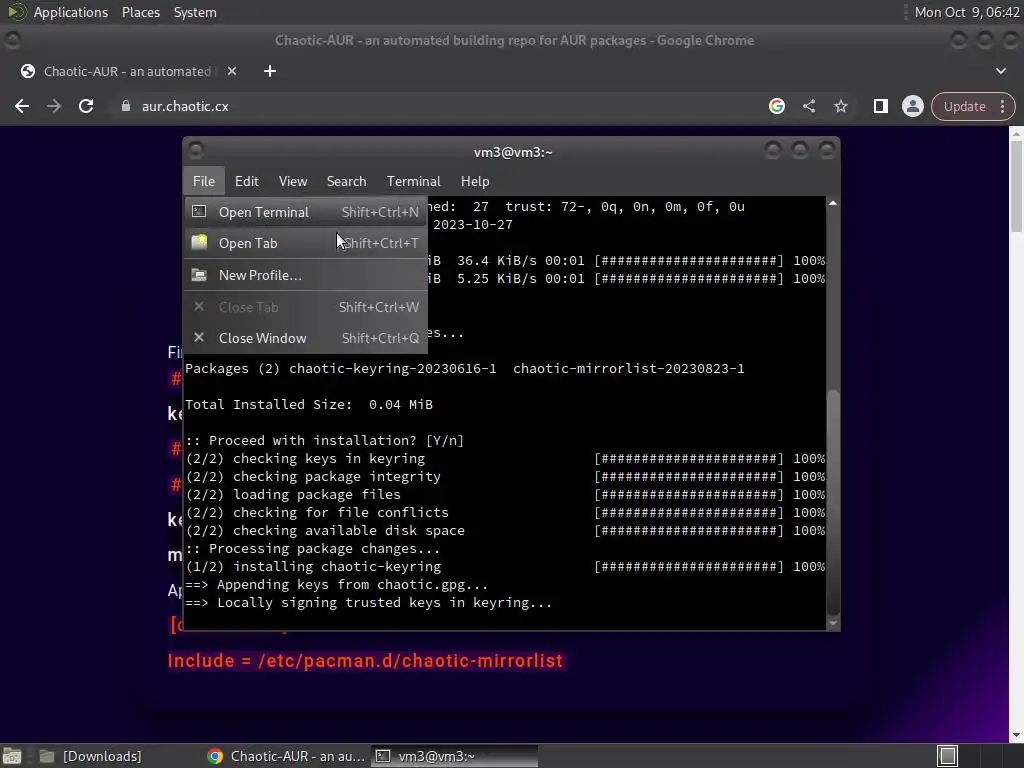This screenshot has height=768, width=1024.
Task: Click the show desktop icon in taskbar
Action: pyautogui.click(x=12, y=756)
